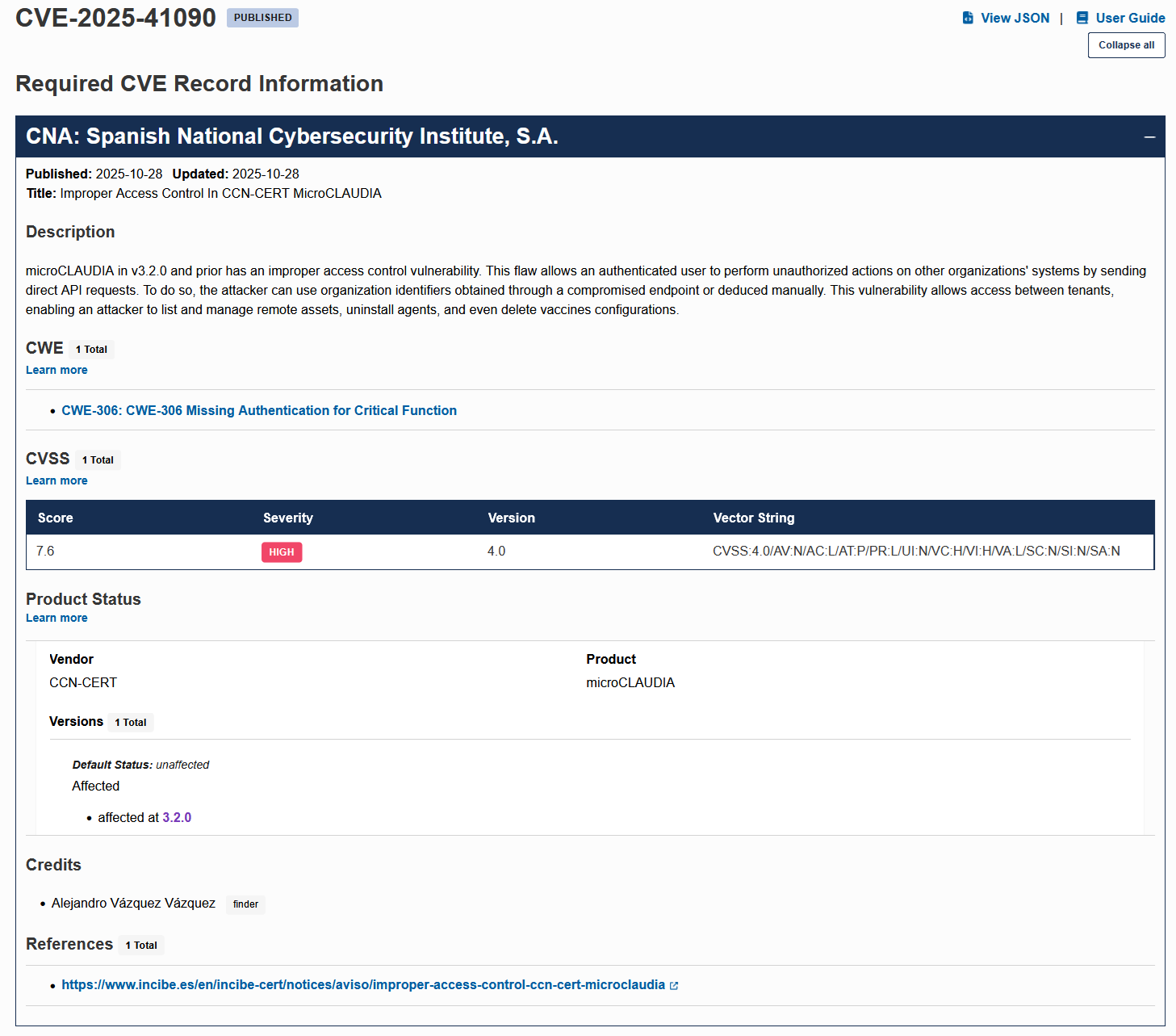Click the vendor name CCN-CERT
Viewport: 1176px width, 1036px height.
pyautogui.click(x=83, y=683)
